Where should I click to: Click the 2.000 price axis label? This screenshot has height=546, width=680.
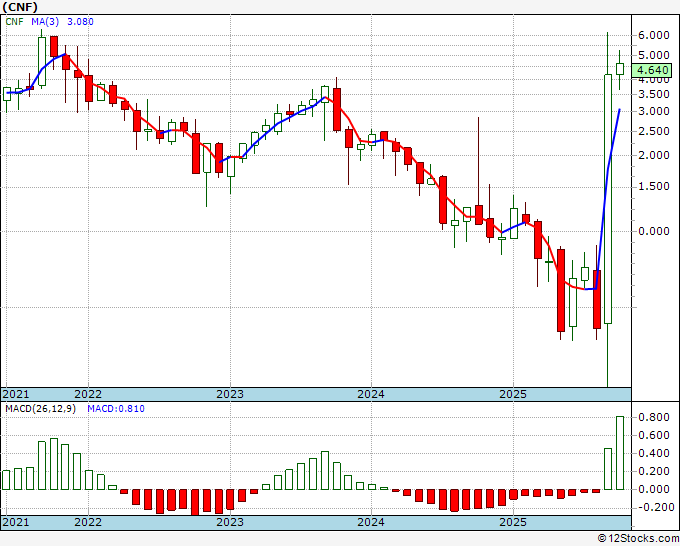pyautogui.click(x=654, y=156)
